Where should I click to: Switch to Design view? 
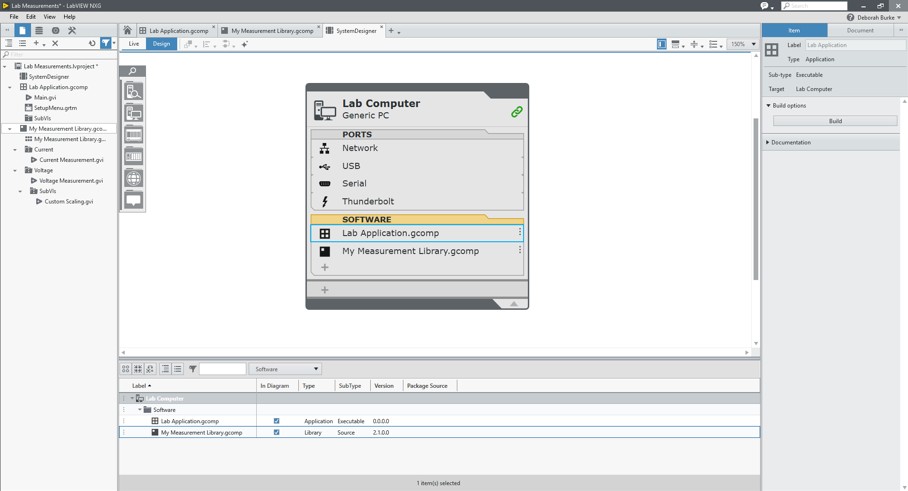(x=162, y=44)
